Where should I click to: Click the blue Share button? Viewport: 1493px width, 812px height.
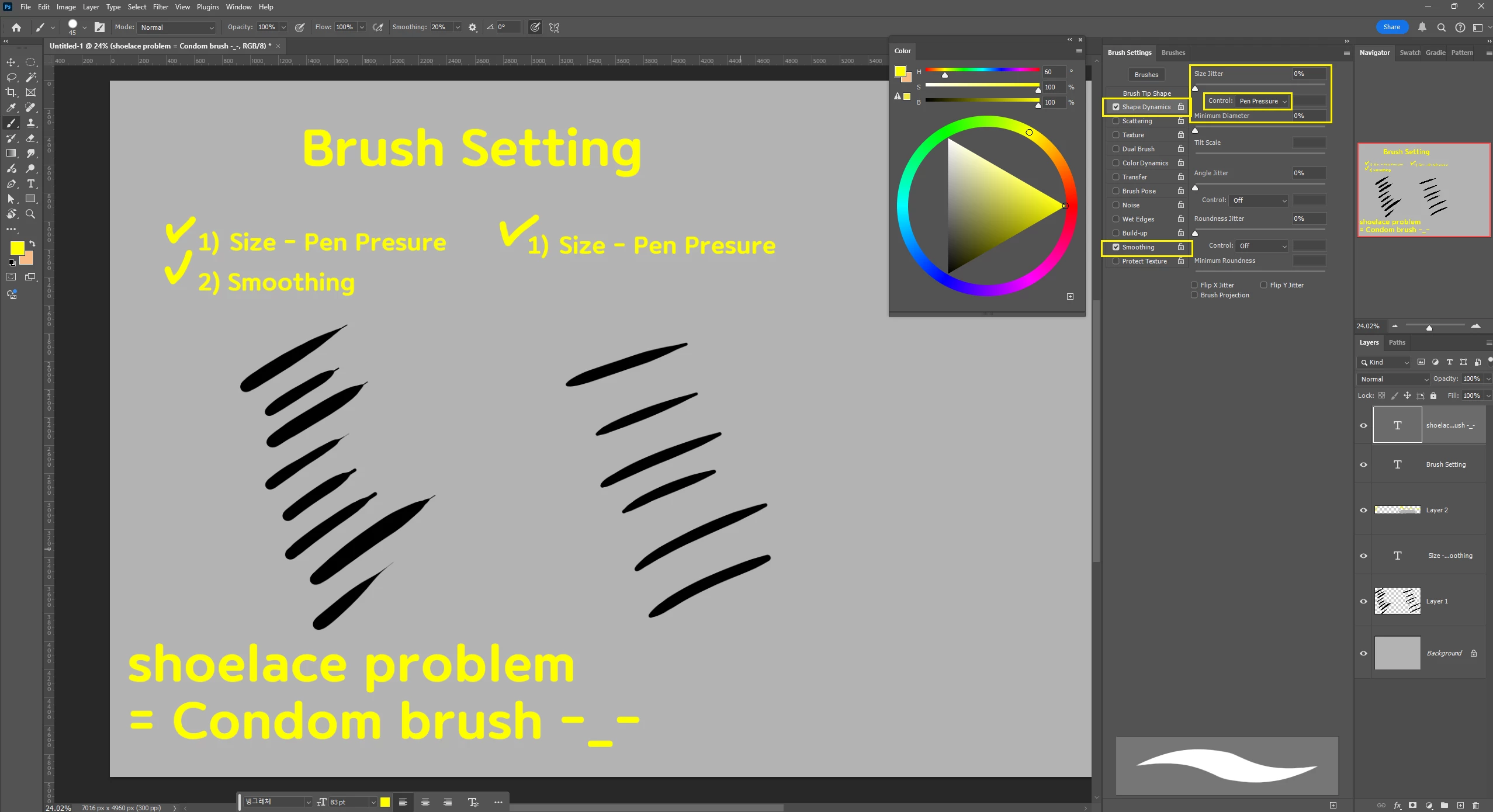point(1391,27)
